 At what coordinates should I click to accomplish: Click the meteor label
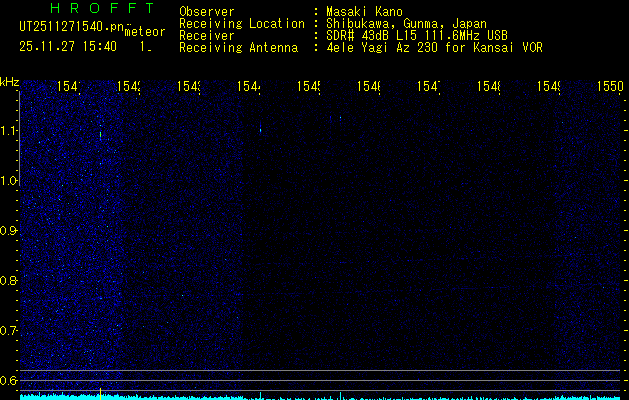(x=145, y=32)
